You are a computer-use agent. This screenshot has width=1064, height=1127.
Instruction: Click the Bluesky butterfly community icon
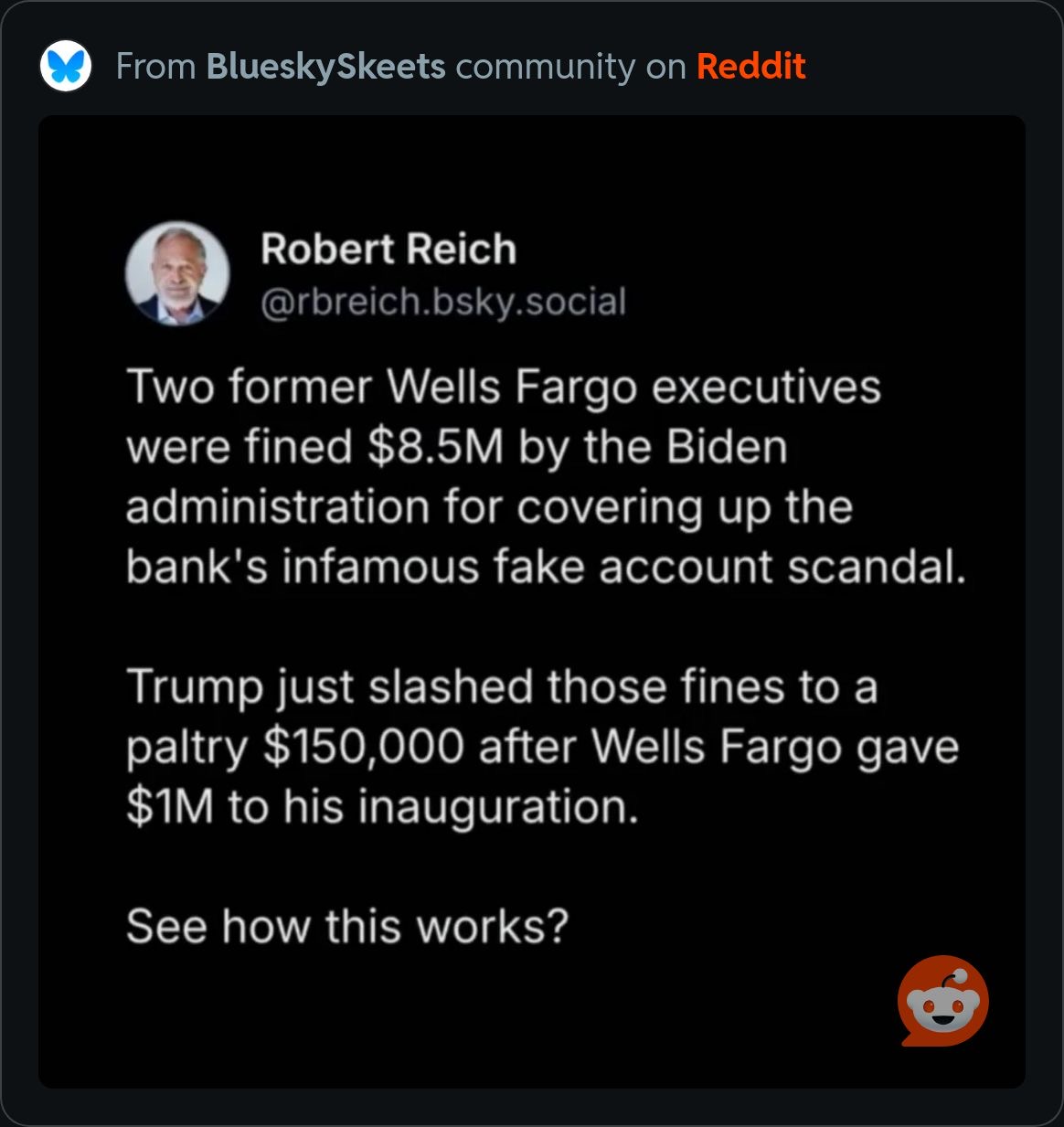[x=66, y=66]
